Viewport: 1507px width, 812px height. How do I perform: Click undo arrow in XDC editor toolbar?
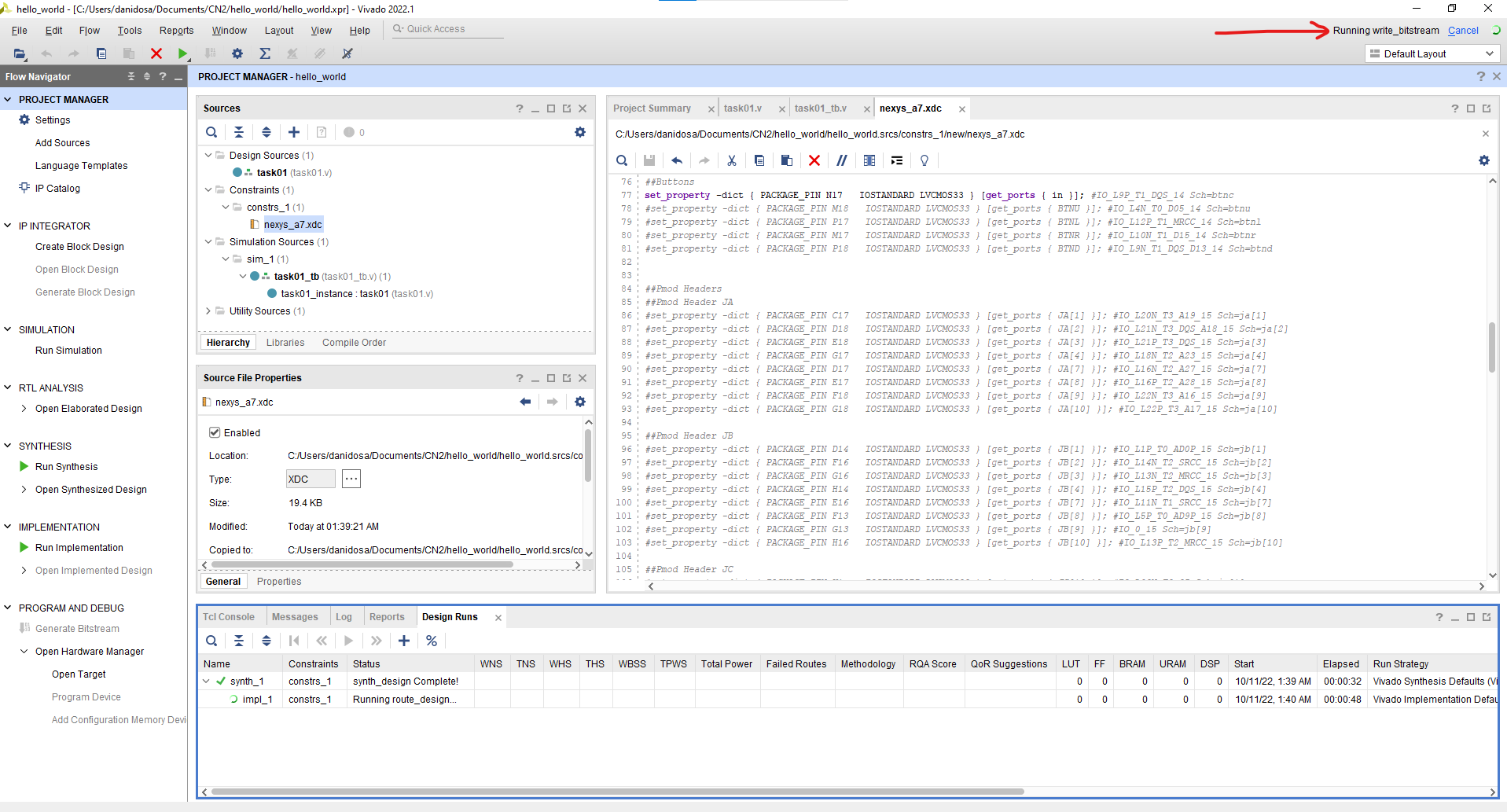tap(677, 160)
